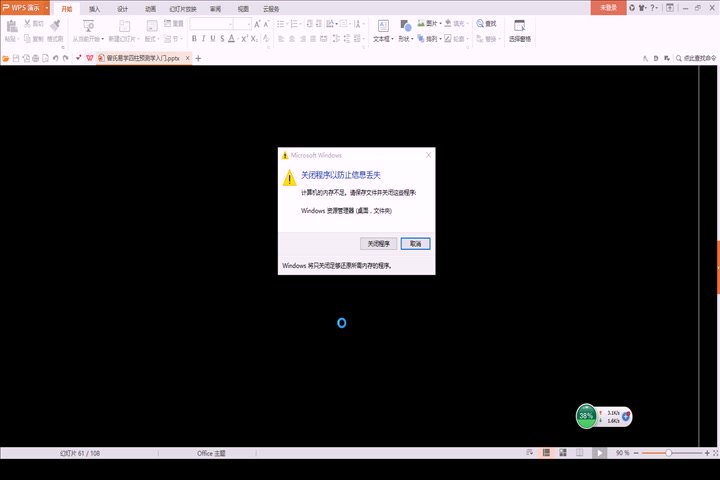The width and height of the screenshot is (720, 480).
Task: Click the numbered list icon
Action: point(294,24)
